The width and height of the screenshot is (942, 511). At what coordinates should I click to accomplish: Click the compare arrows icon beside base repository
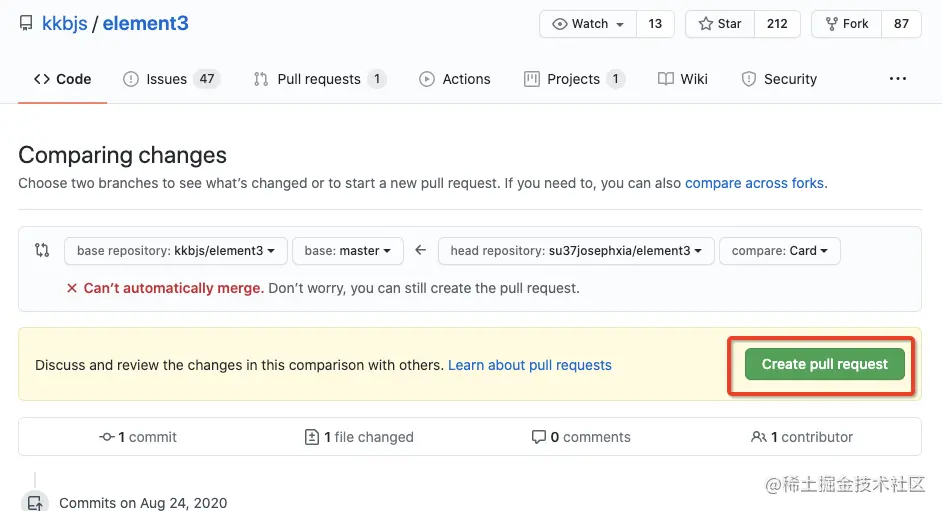point(42,251)
